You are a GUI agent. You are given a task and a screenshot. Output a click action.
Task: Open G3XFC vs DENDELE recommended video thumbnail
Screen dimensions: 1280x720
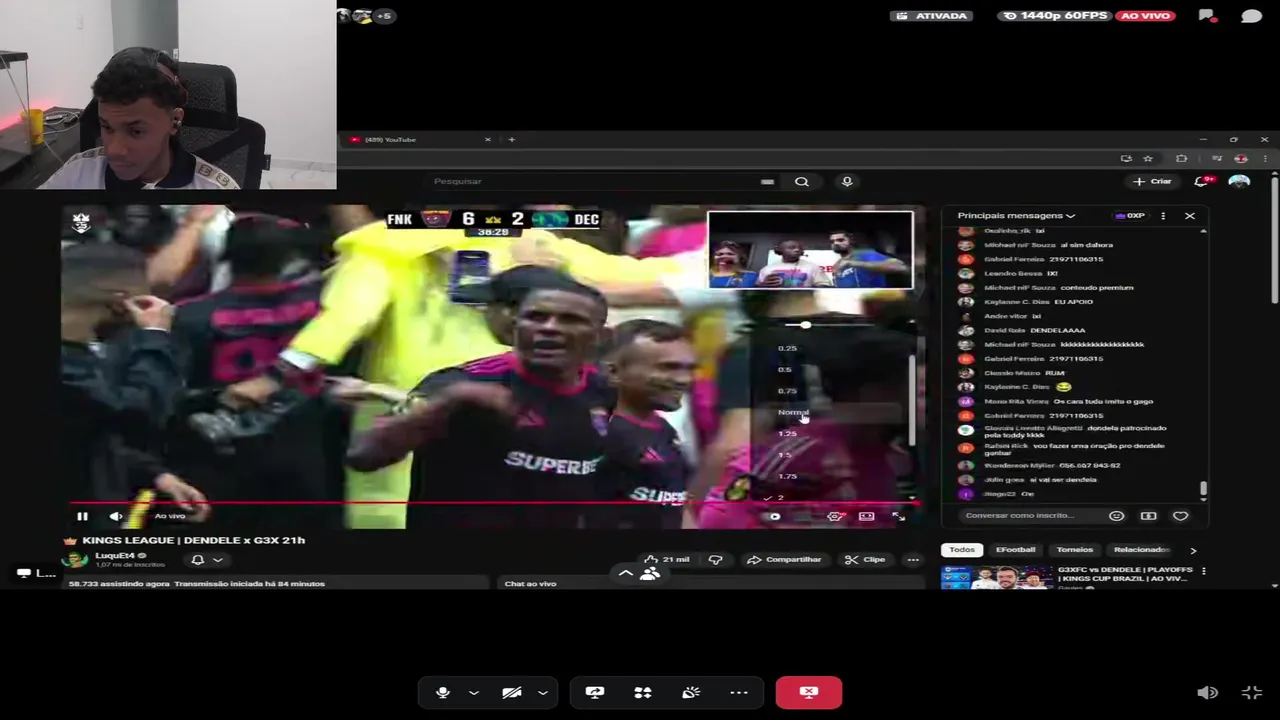(x=996, y=577)
